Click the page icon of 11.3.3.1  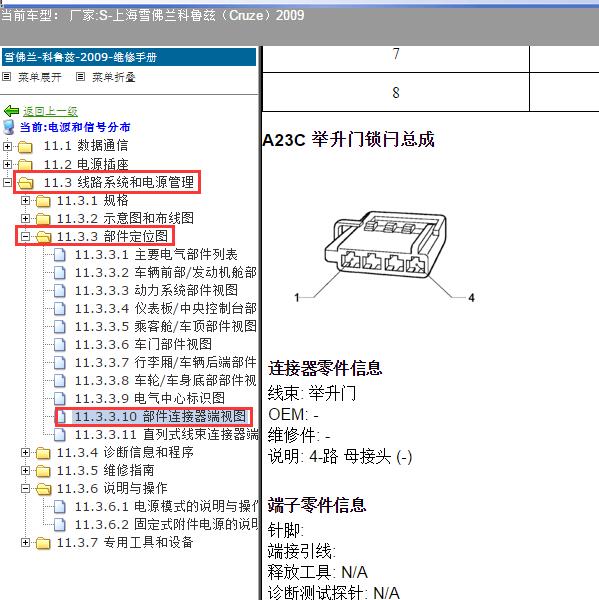coord(60,255)
